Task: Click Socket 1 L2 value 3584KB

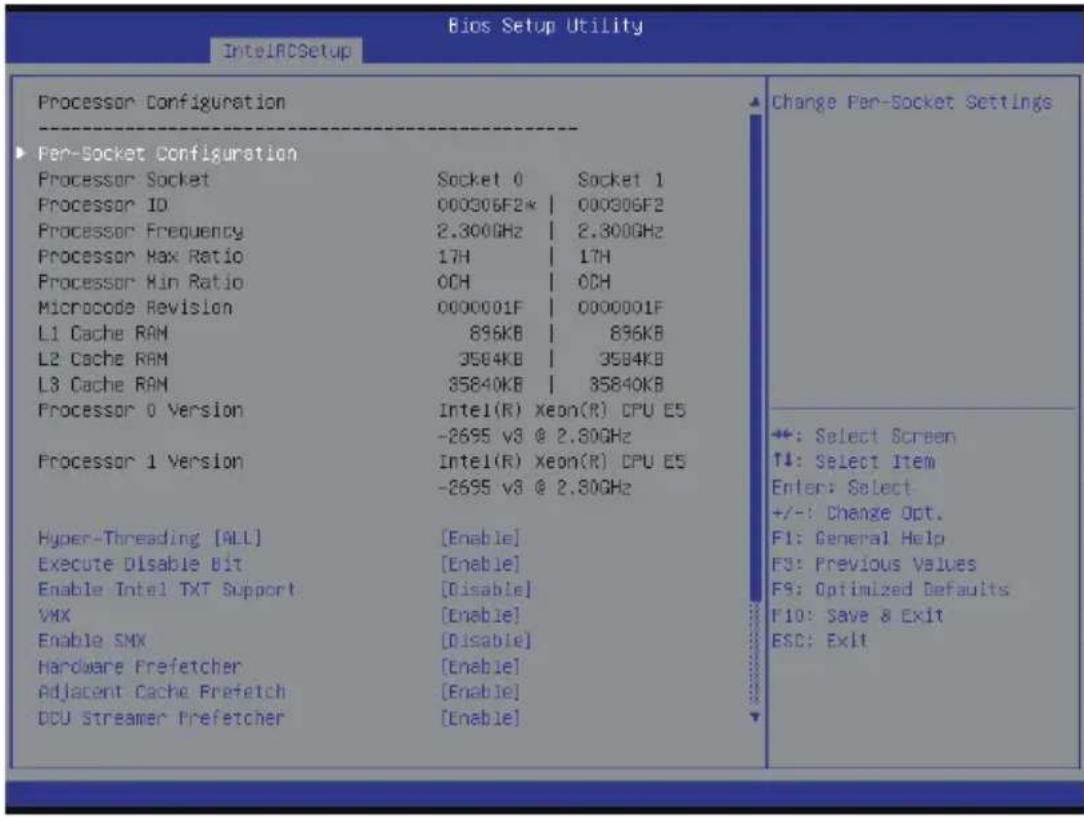Action: click(x=631, y=359)
